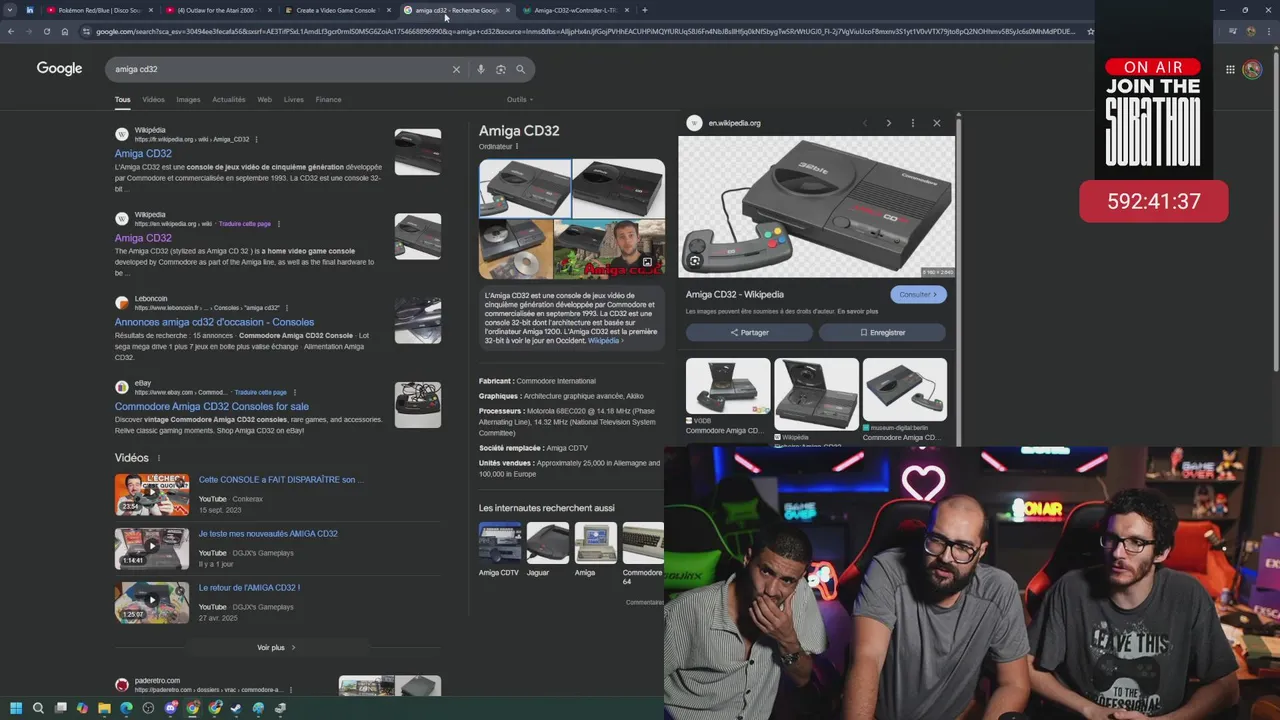Click En savoir plus about image rights
The height and width of the screenshot is (720, 1280).
tap(858, 311)
